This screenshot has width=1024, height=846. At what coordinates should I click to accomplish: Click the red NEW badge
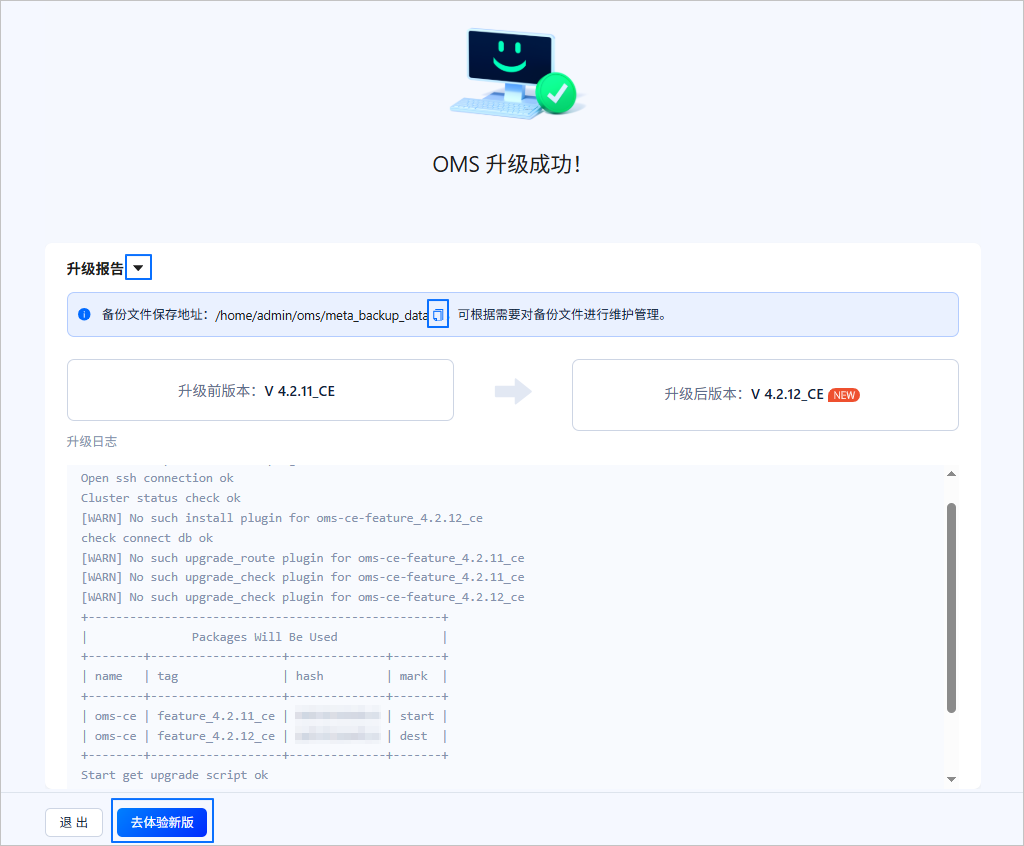click(844, 395)
